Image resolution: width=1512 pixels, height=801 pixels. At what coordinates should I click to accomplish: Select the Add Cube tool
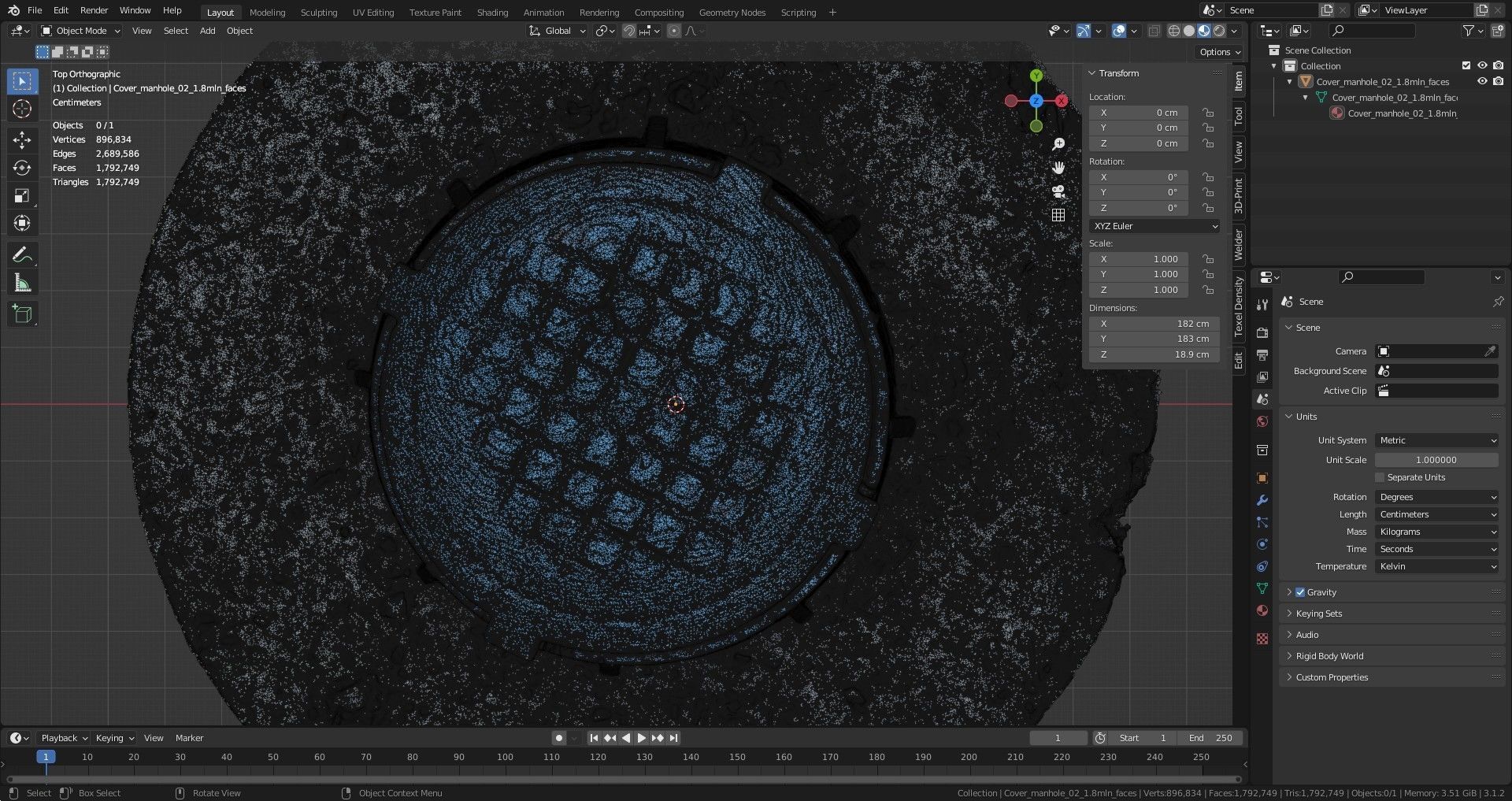click(x=22, y=314)
